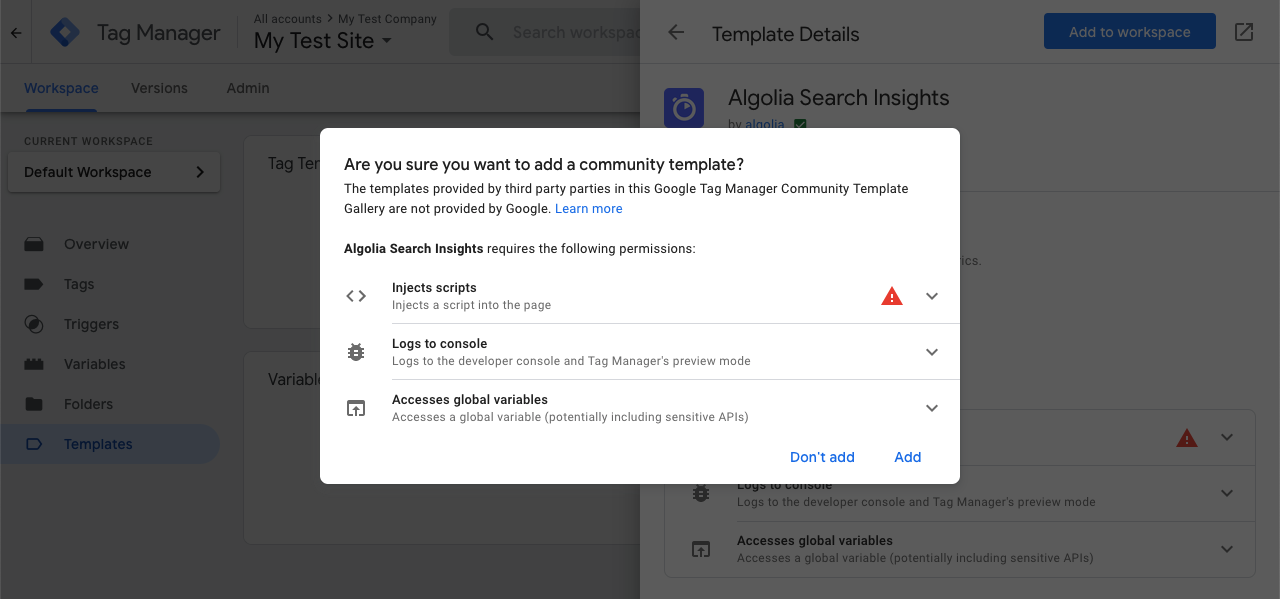Click the warning triangle beside Injects scripts
This screenshot has height=599, width=1280.
891,295
